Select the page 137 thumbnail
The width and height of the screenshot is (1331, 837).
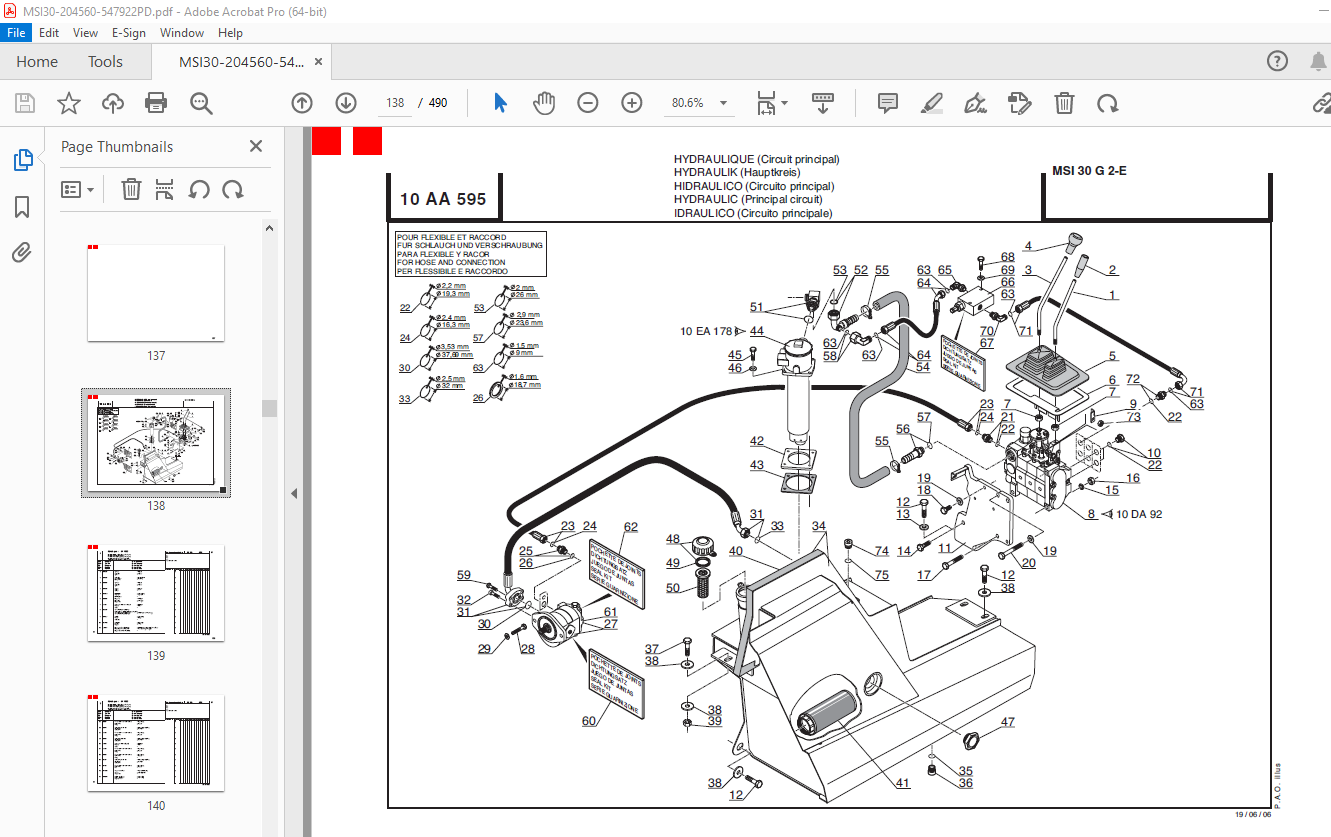(x=156, y=293)
